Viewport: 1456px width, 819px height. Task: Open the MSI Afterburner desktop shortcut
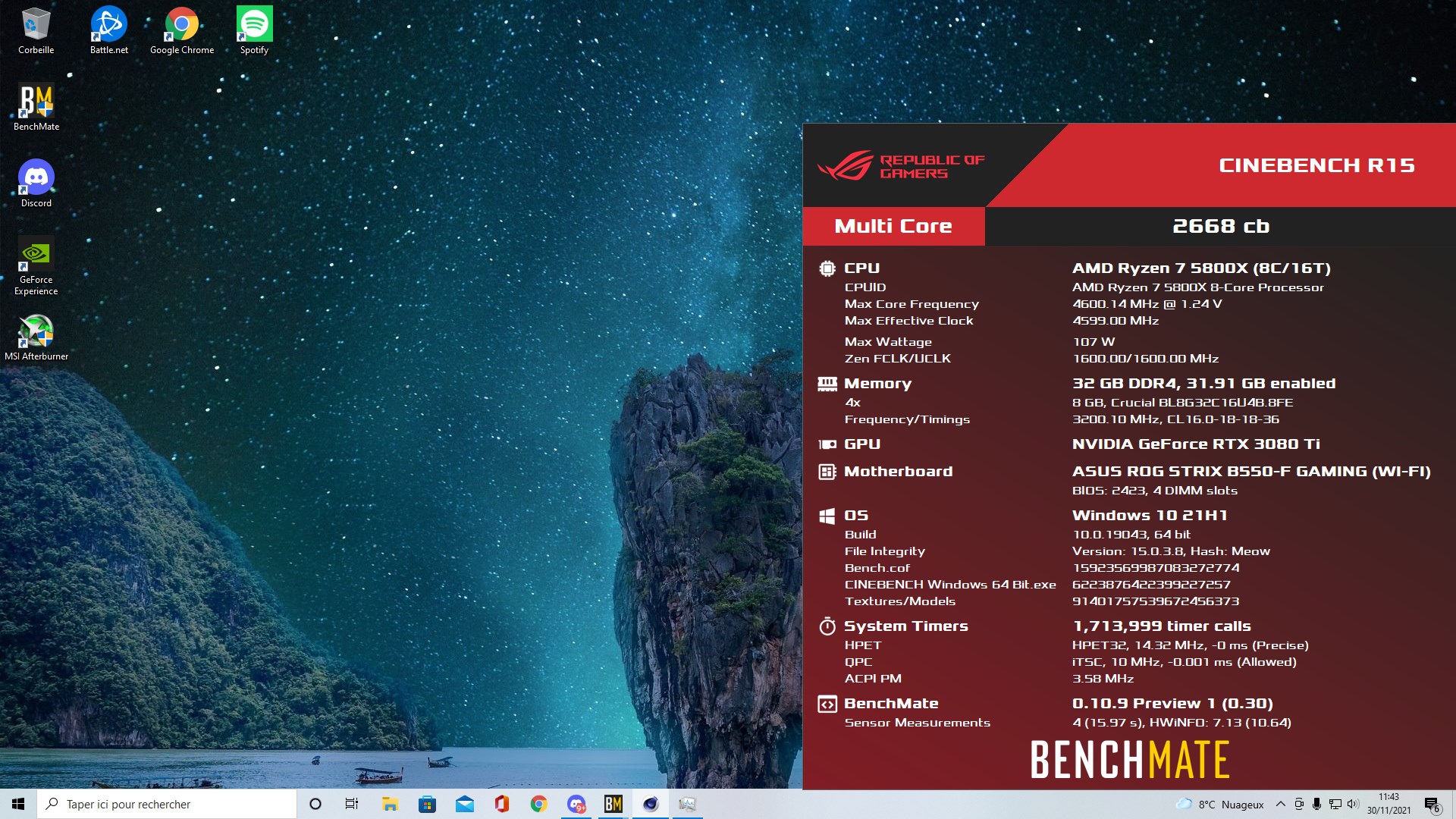36,337
